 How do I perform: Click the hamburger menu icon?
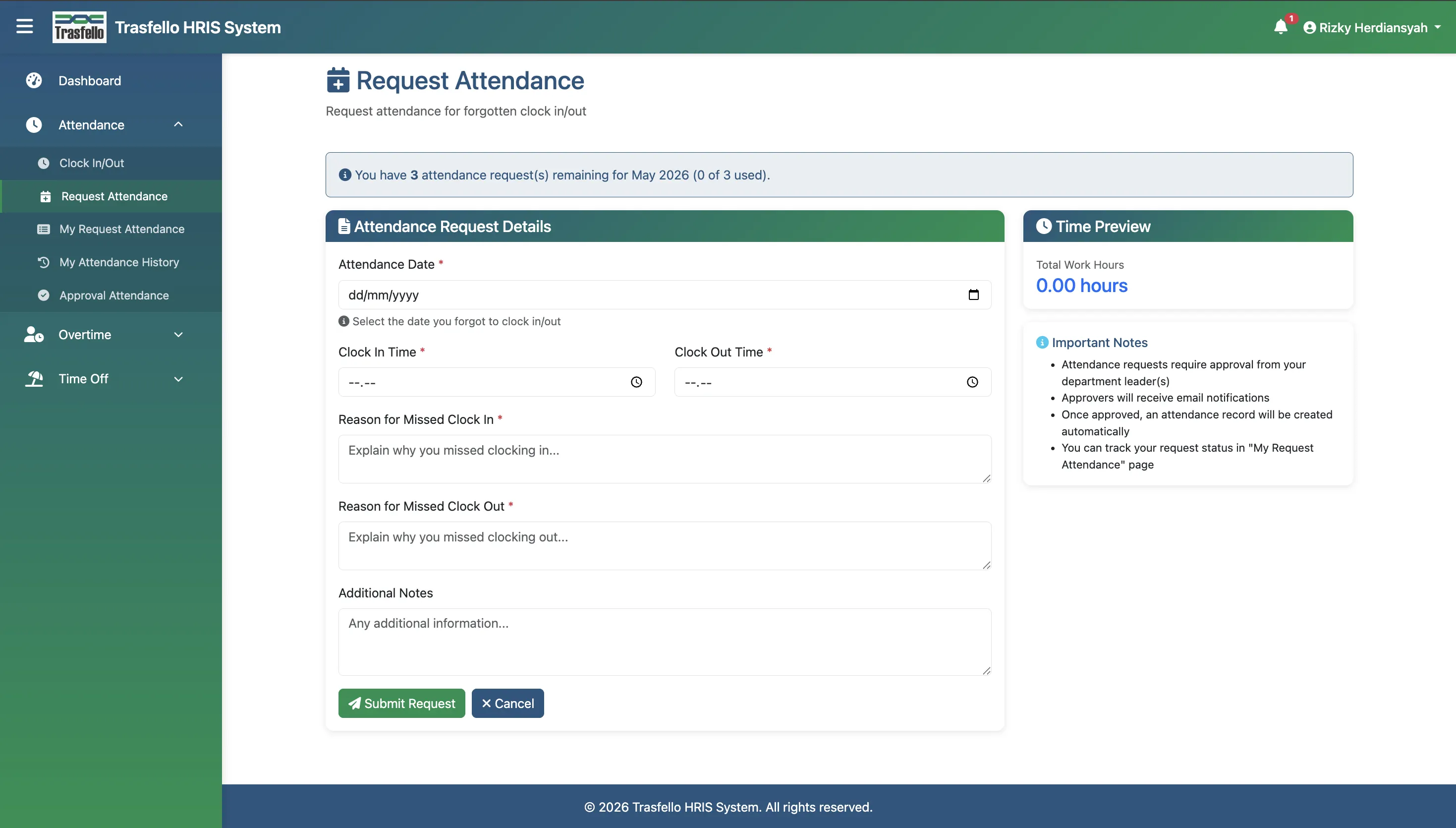[24, 27]
